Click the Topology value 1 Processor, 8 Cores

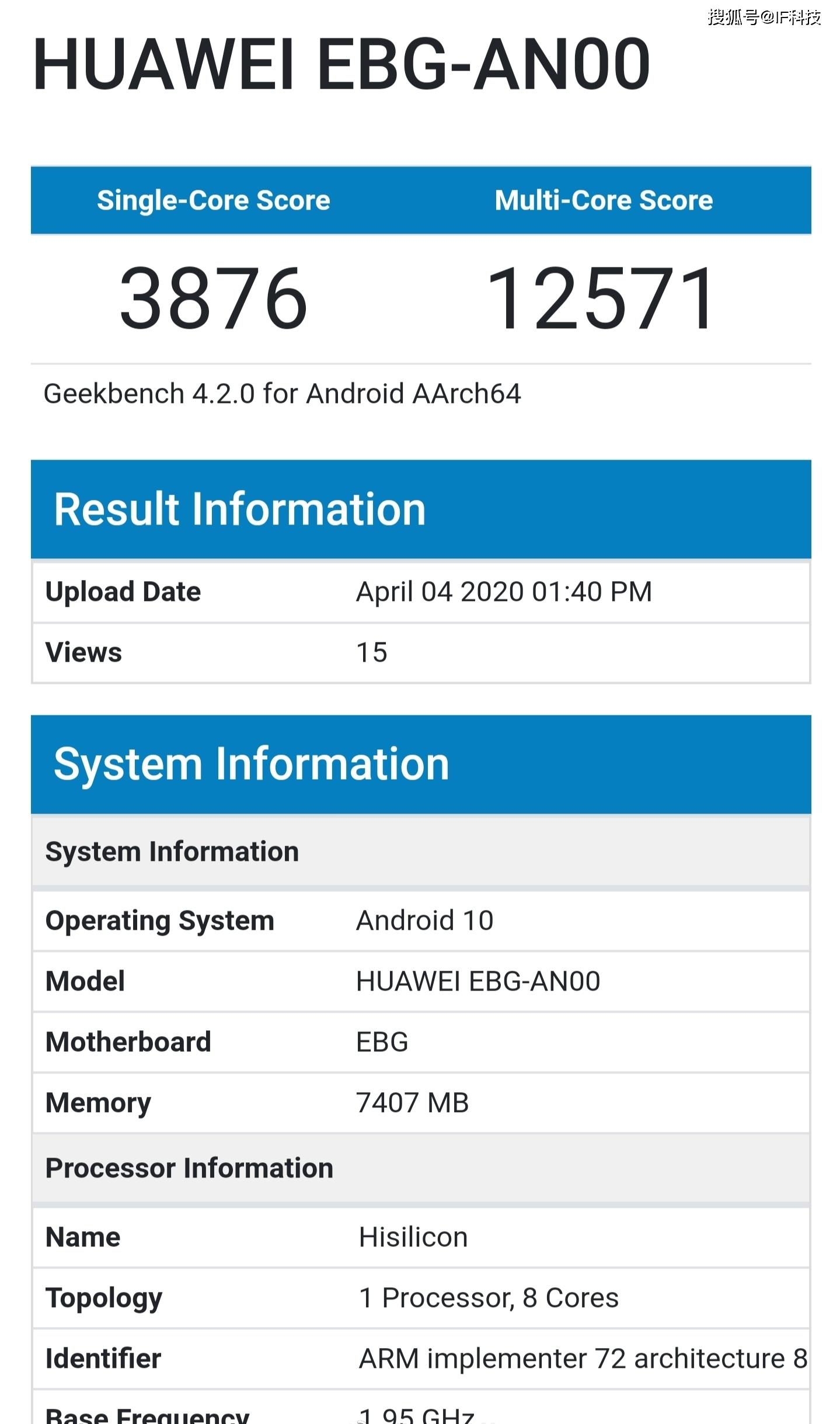pos(489,1298)
